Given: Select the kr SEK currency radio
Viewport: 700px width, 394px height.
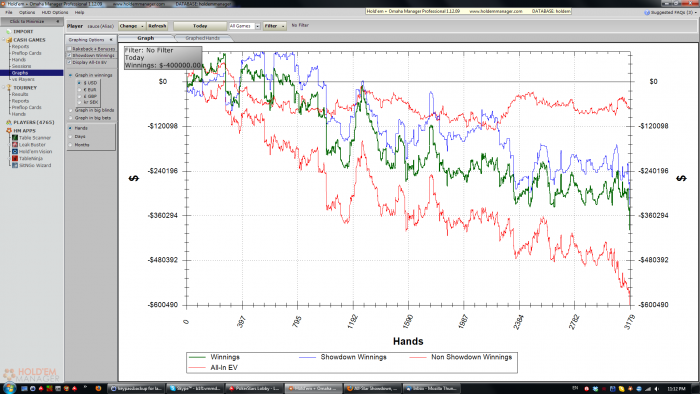Looking at the screenshot, I should (79, 102).
